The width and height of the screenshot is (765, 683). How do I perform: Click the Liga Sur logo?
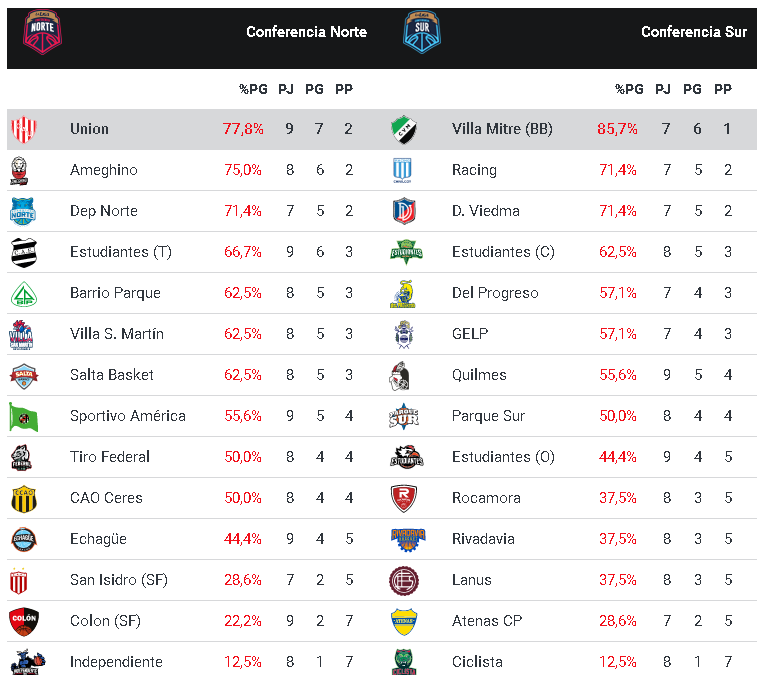coord(422,31)
